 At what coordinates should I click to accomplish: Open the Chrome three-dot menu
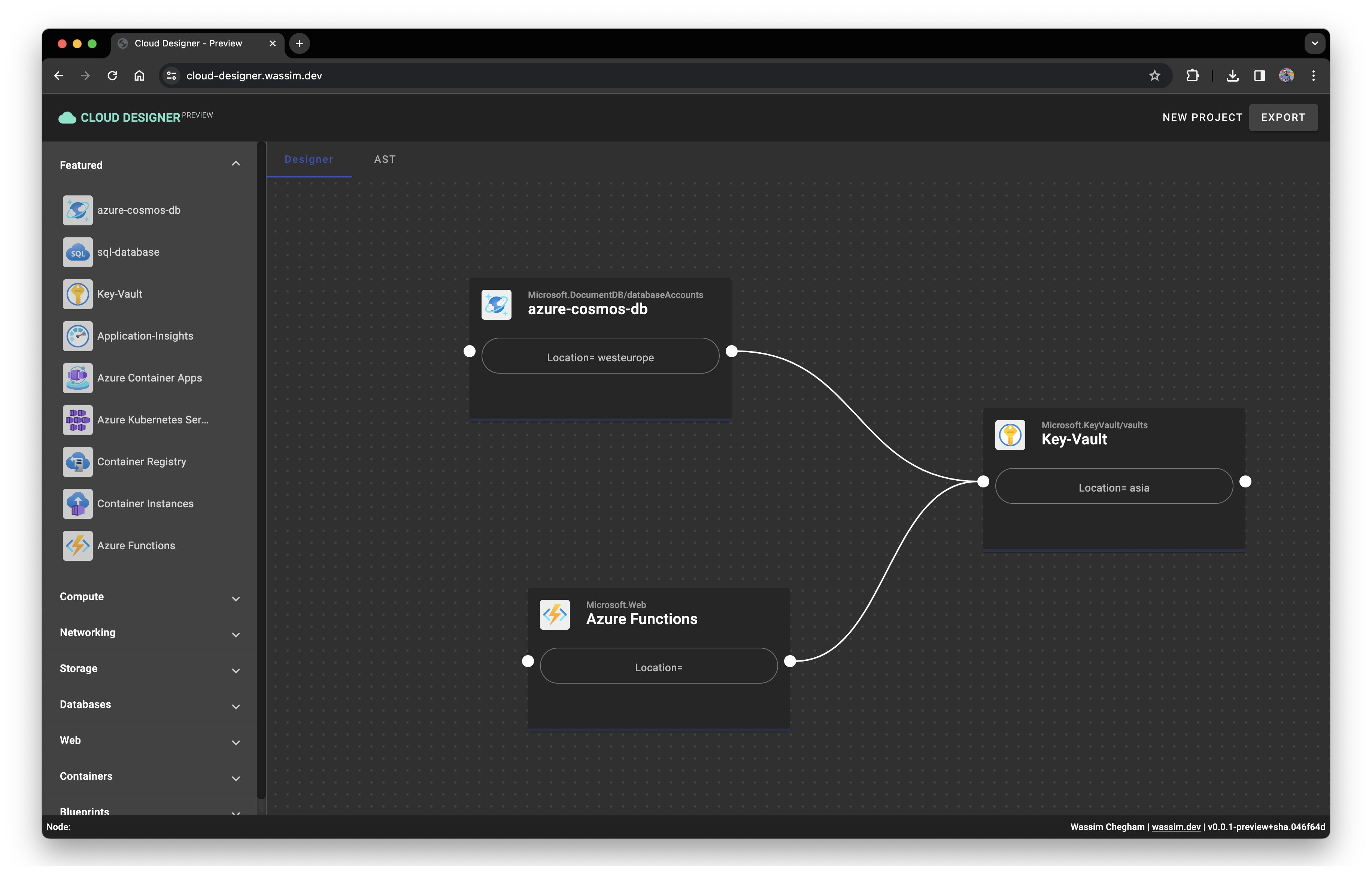pyautogui.click(x=1313, y=76)
